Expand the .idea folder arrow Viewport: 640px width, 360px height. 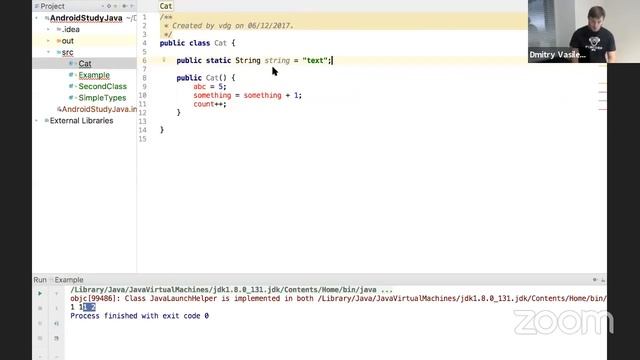pyautogui.click(x=49, y=29)
